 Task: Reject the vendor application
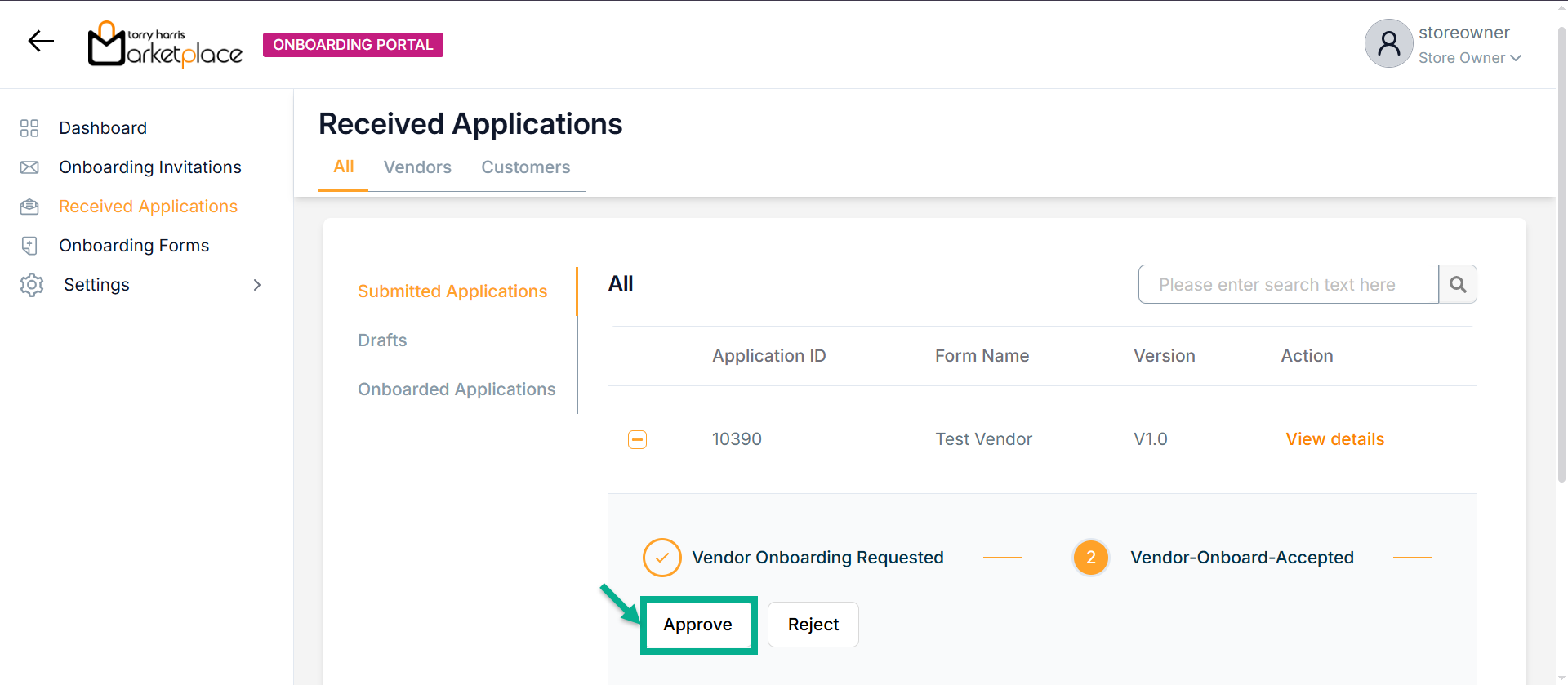click(813, 625)
